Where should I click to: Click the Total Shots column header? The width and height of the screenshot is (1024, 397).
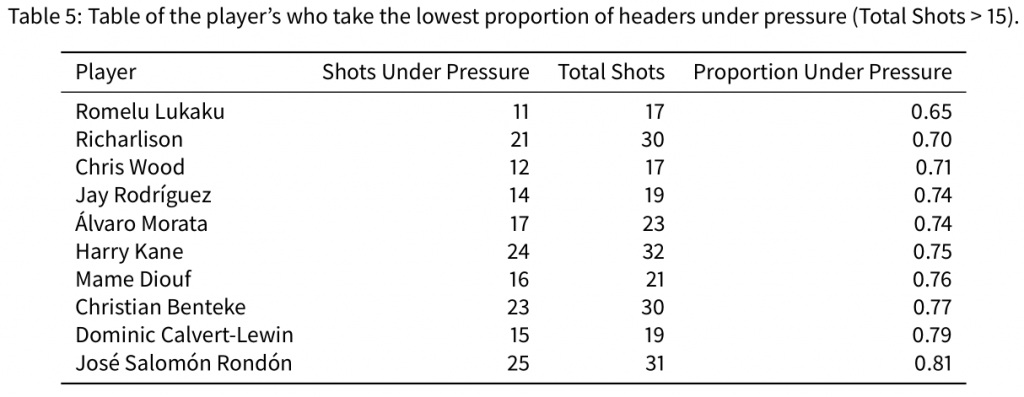(x=611, y=72)
